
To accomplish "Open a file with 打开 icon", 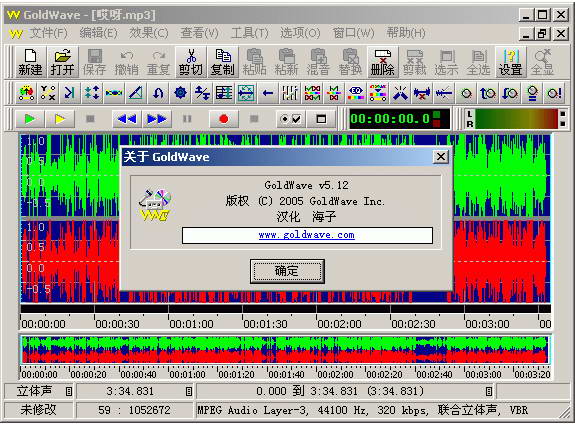I will click(x=62, y=62).
